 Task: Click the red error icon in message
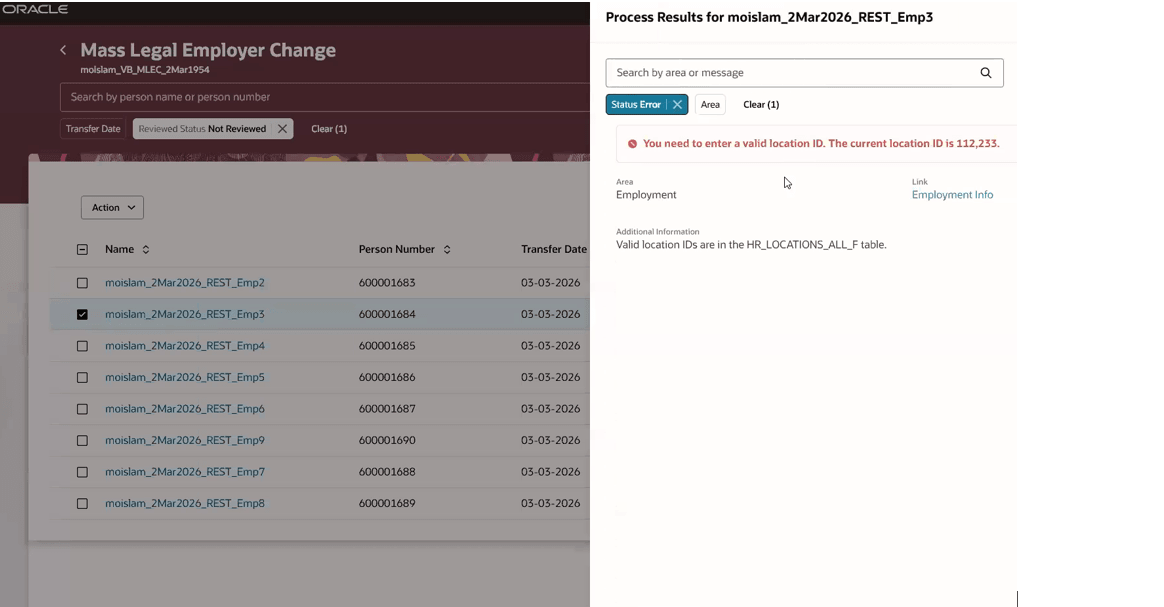point(632,144)
